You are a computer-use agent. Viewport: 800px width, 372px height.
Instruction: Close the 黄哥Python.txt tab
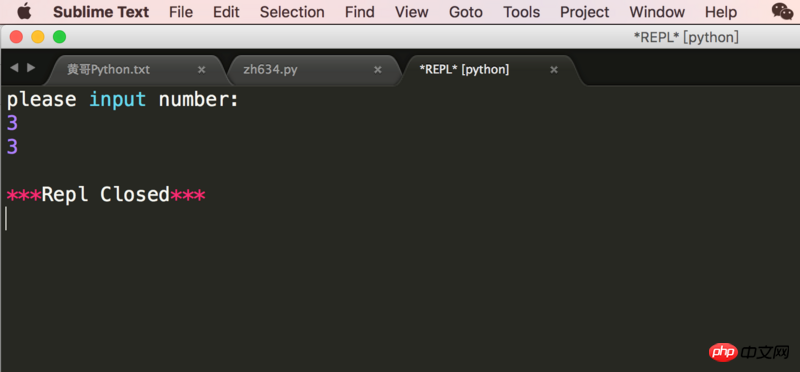pyautogui.click(x=202, y=70)
